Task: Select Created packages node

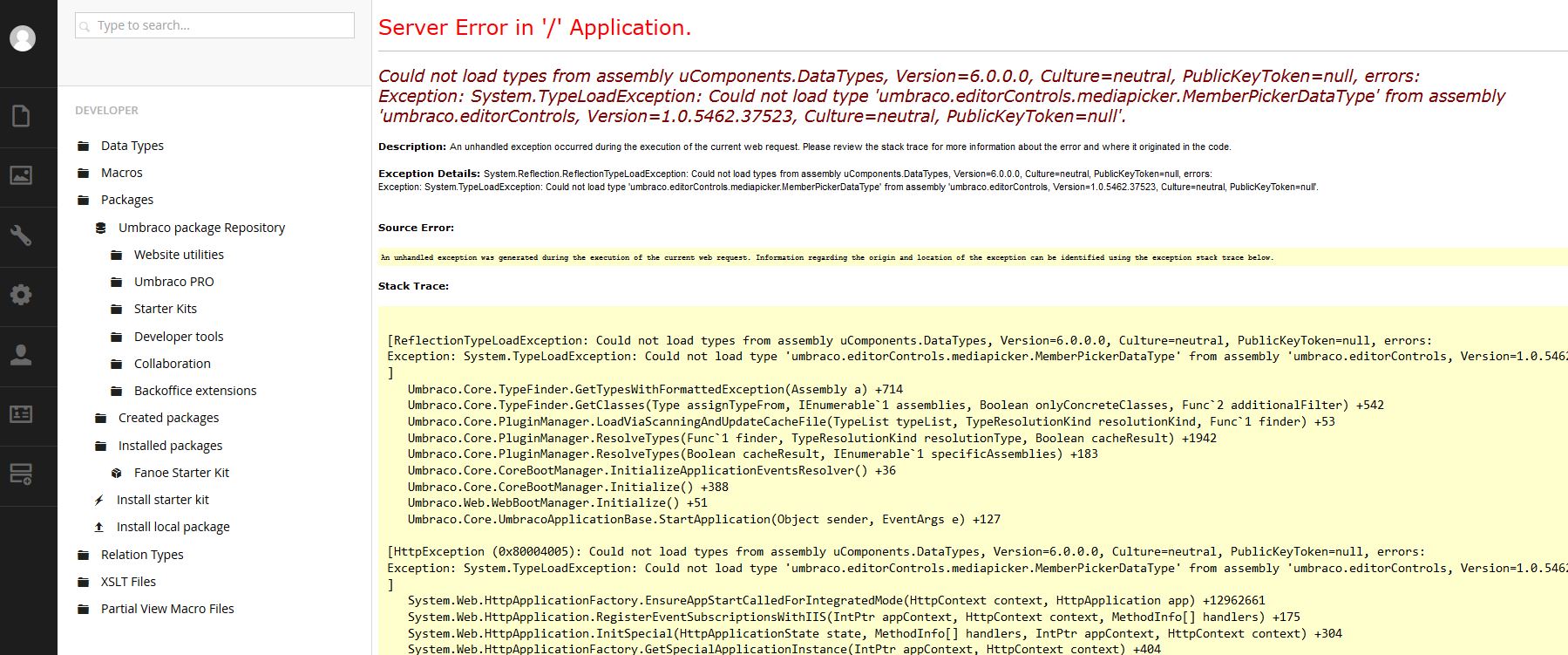Action: tap(169, 418)
